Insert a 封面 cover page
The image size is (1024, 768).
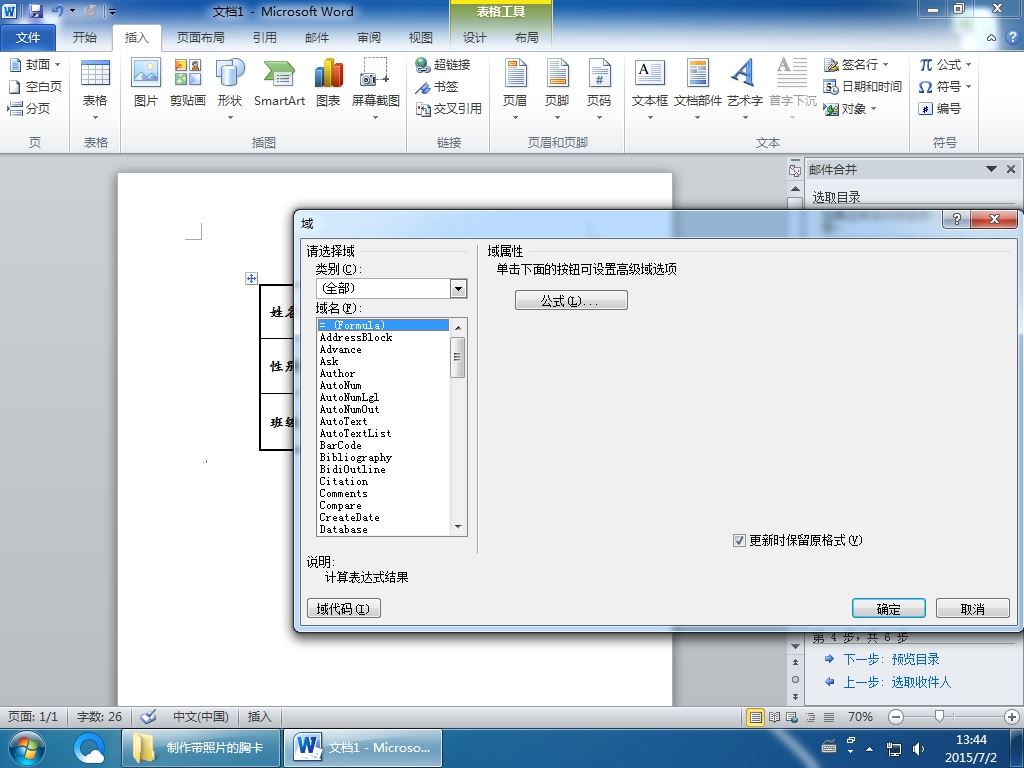point(35,65)
